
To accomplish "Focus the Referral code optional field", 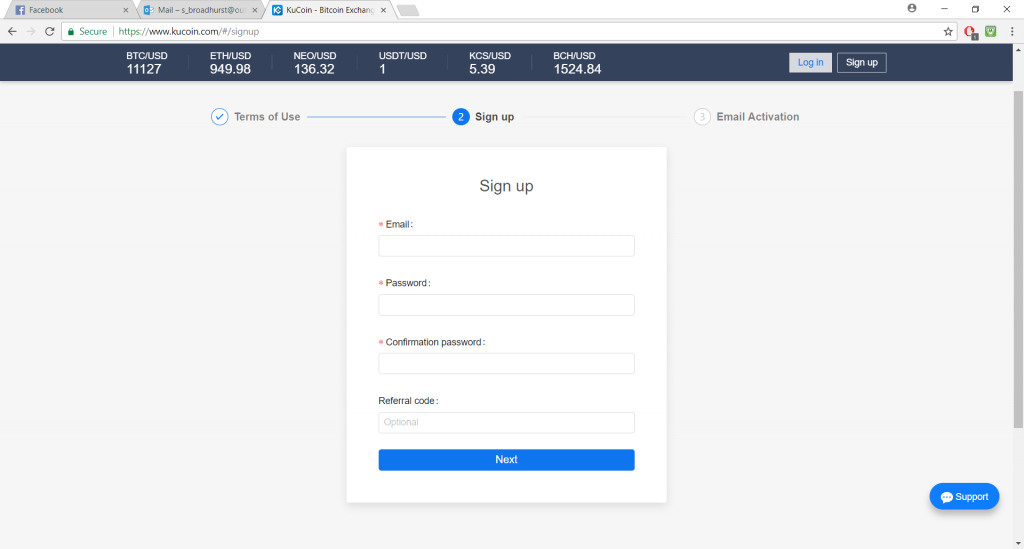I will pyautogui.click(x=506, y=422).
